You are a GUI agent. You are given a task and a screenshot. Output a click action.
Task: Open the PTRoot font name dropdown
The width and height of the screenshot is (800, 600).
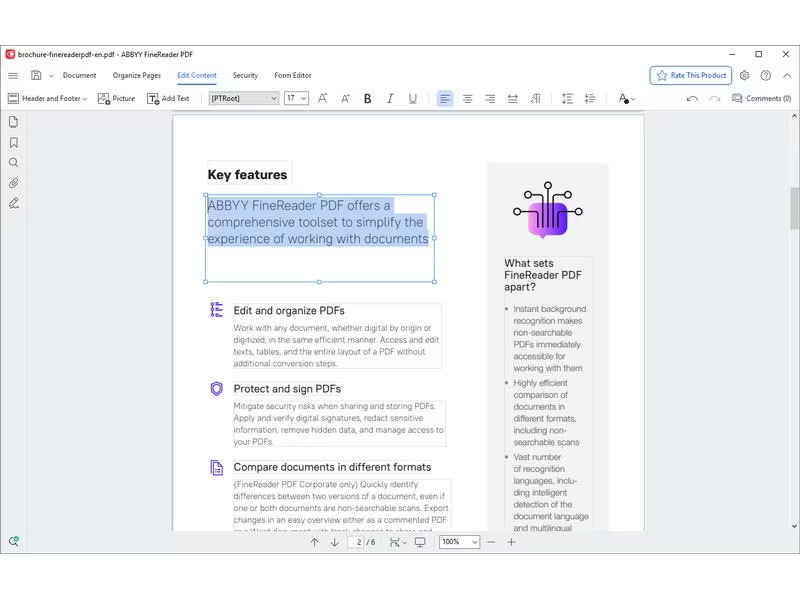[244, 98]
